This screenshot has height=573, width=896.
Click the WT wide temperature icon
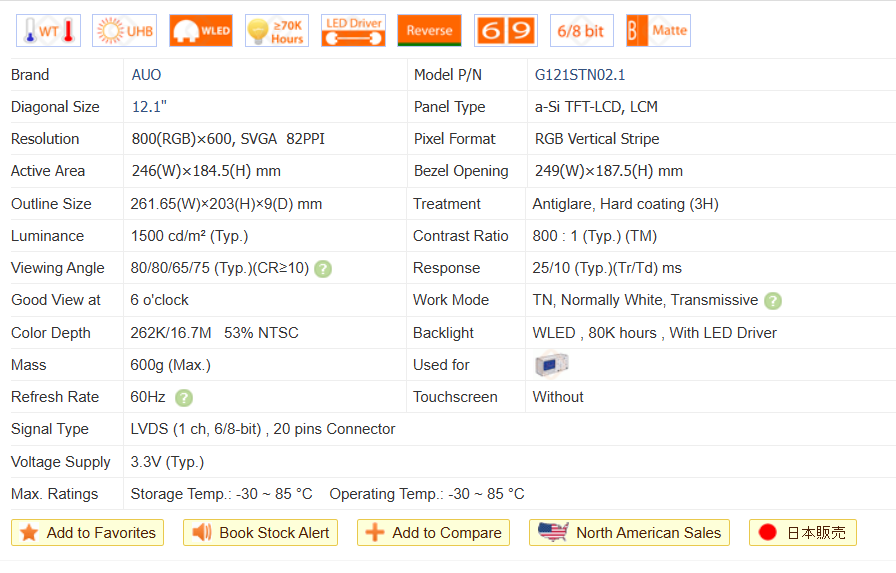click(48, 31)
